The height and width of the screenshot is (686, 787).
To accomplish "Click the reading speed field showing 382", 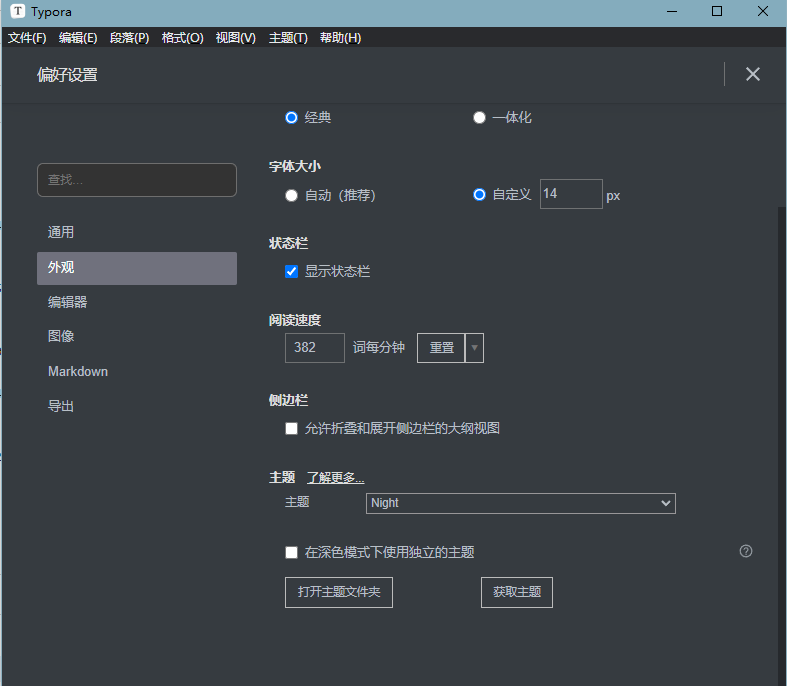I will tap(315, 348).
